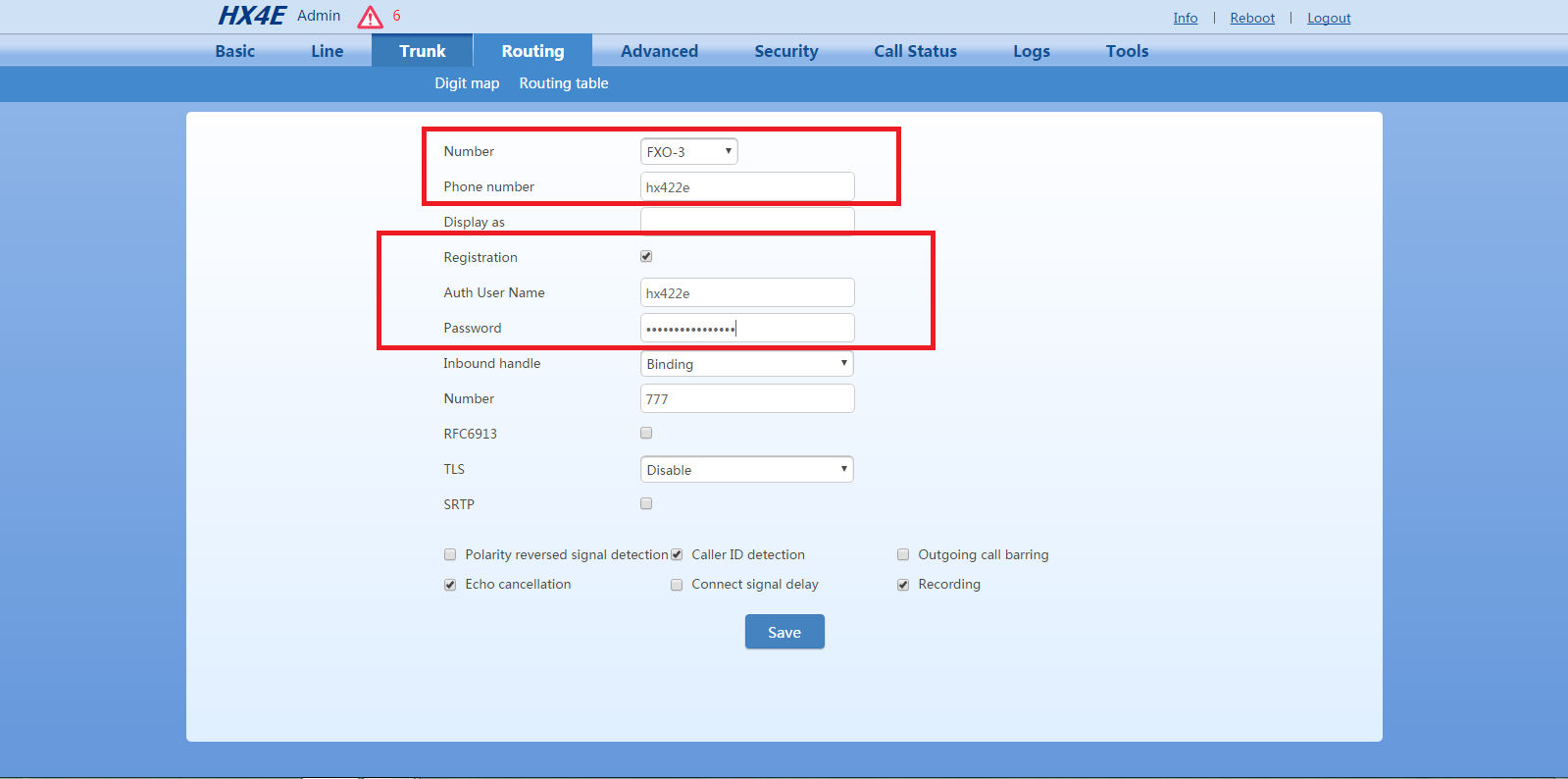Viewport: 1568px width, 779px height.
Task: Enable Outgoing call barring
Action: click(903, 554)
